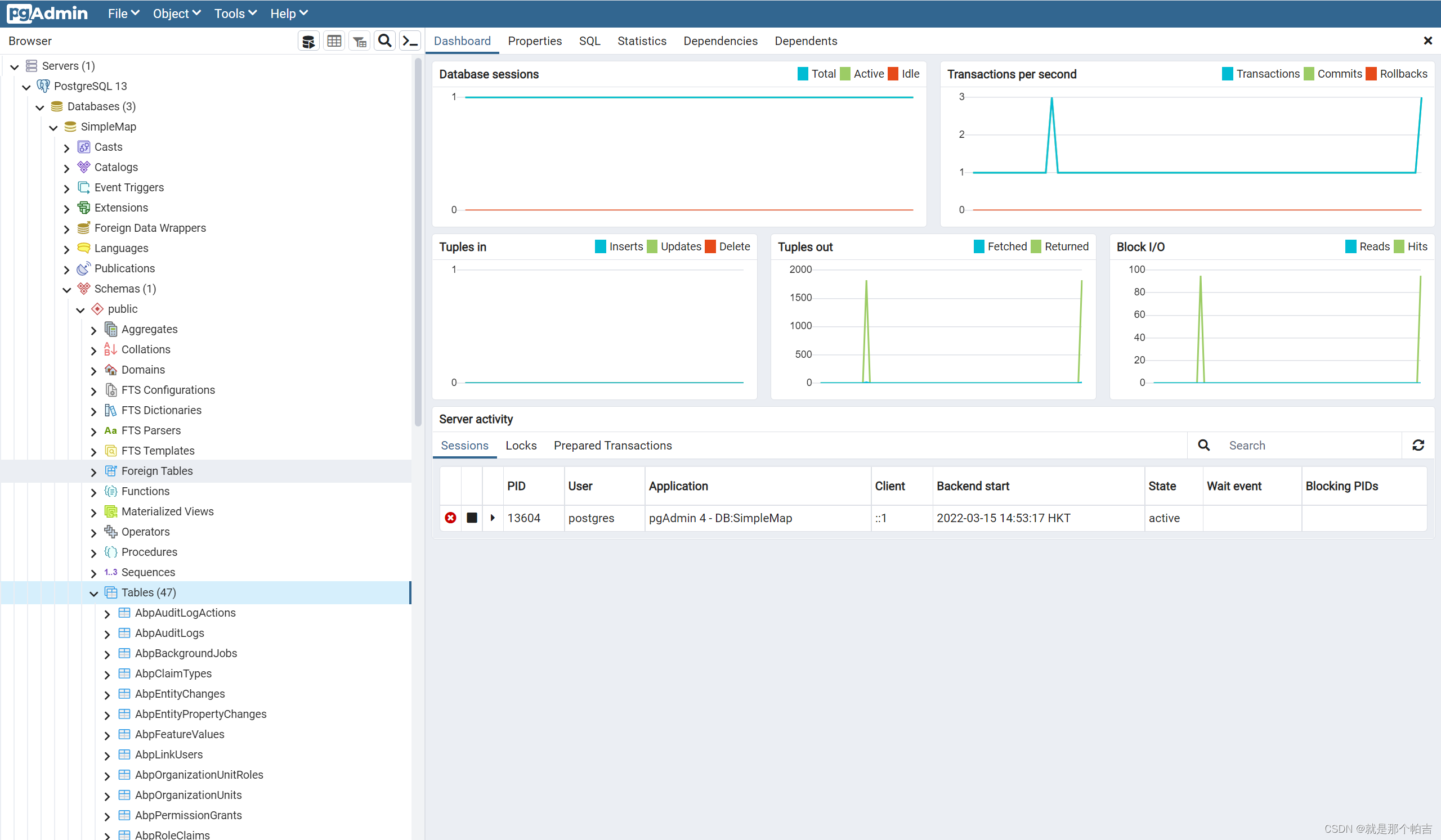
Task: Expand details arrow for PID 13604
Action: 493,518
